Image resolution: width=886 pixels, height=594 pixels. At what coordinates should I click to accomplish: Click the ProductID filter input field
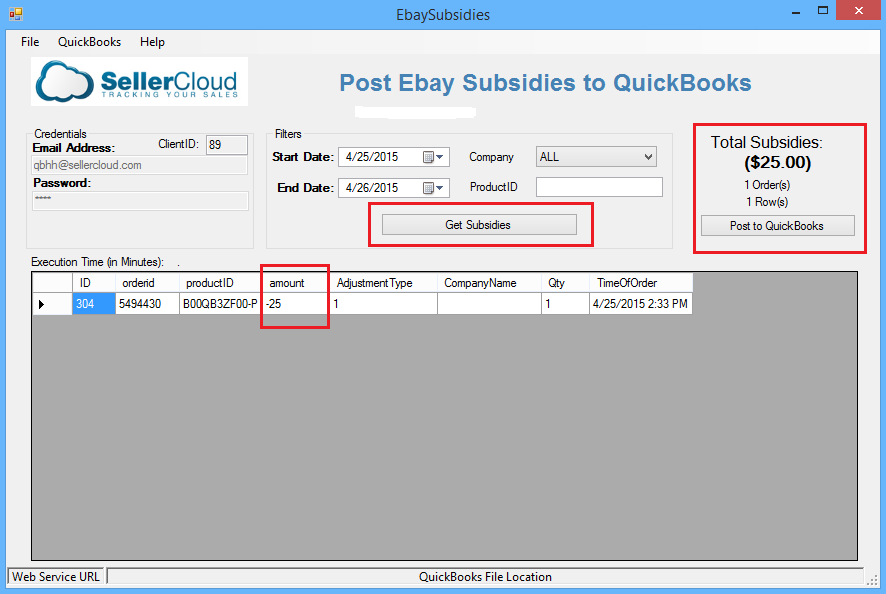[x=599, y=187]
